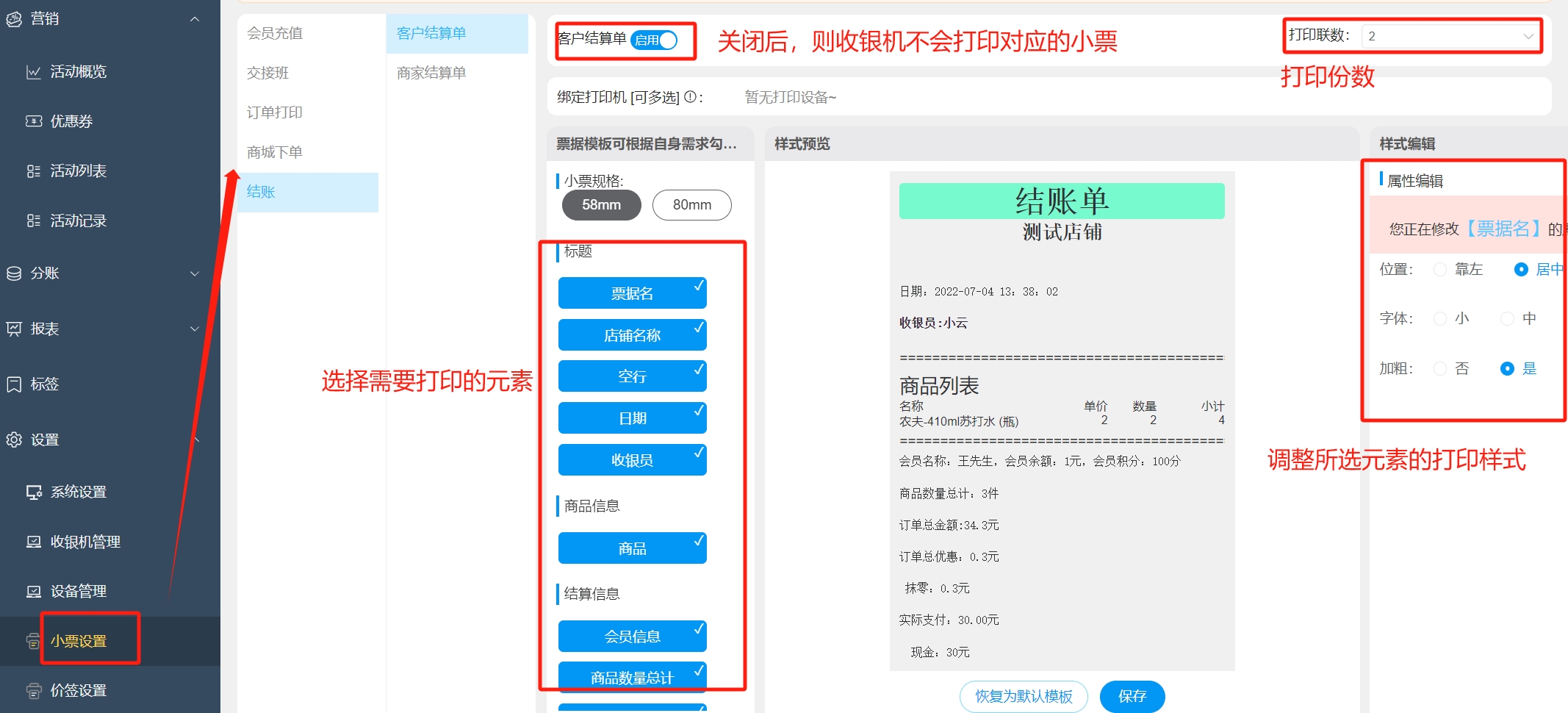The image size is (1568, 713).
Task: Click the 收银机管理 icon in sidebar
Action: [34, 542]
